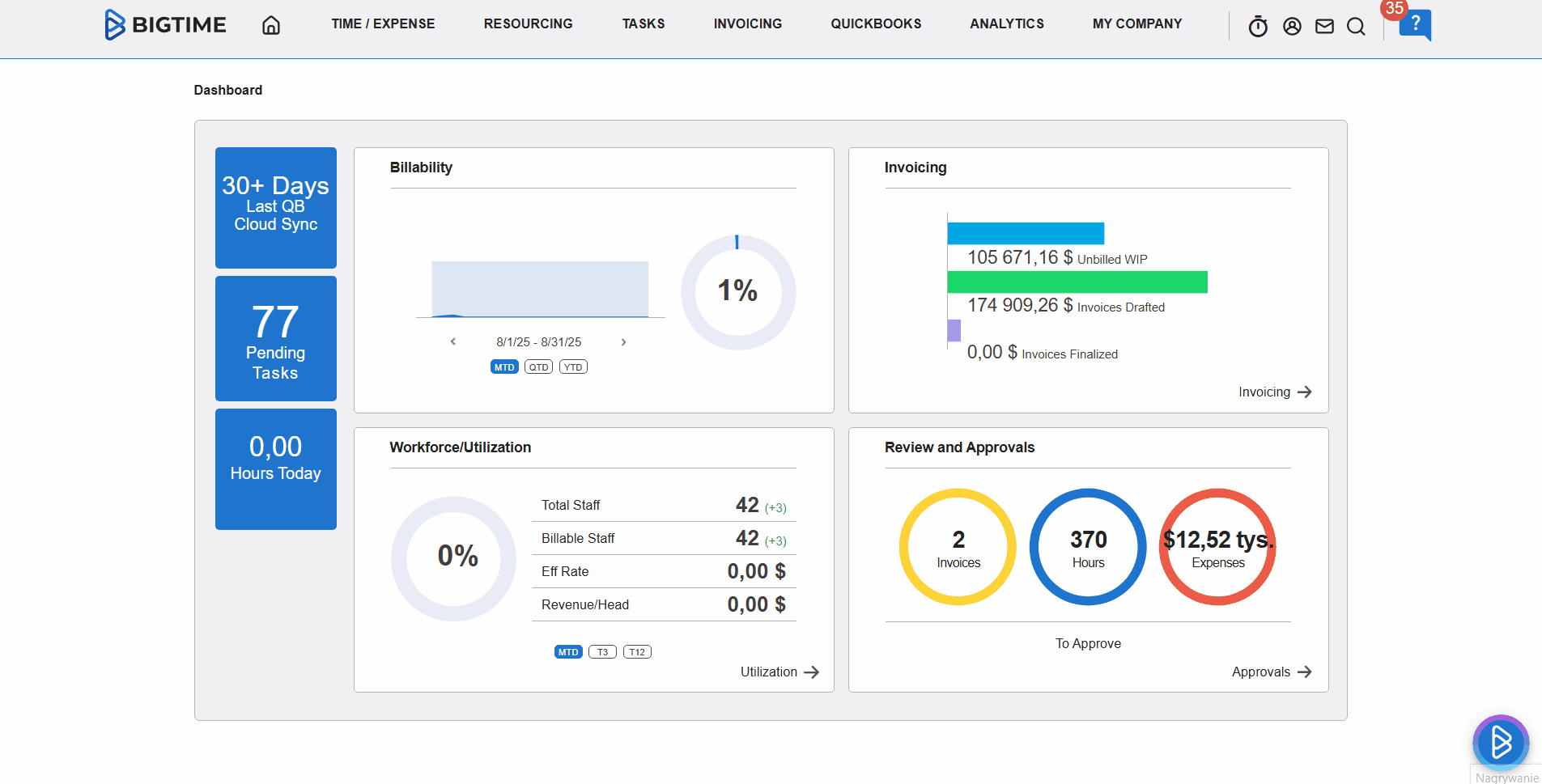Open Approvals from Review and Approvals panel
Screen dimensions: 1542x784
tap(1271, 672)
